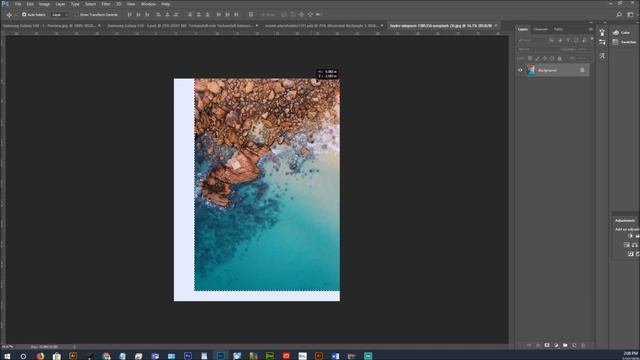
Task: Click the new adjustment layer icon
Action: coord(556,345)
